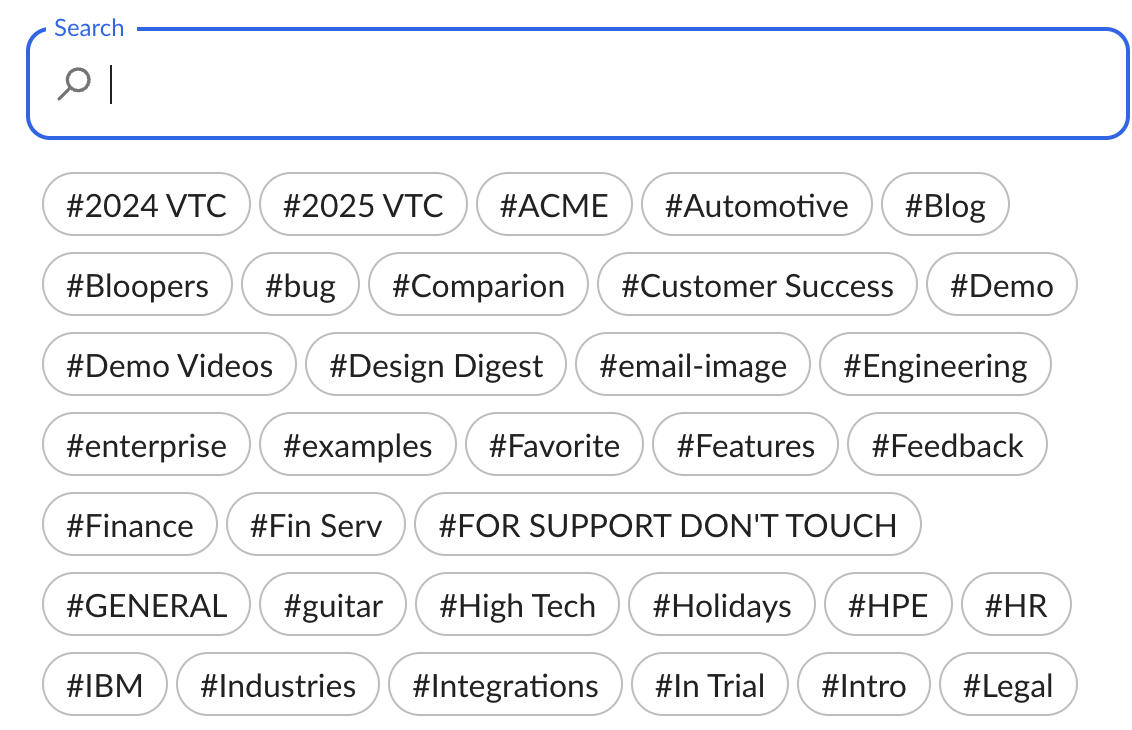Screen dimensions: 1132x730
Task: Pick the #Design Digest tag
Action: pos(436,366)
